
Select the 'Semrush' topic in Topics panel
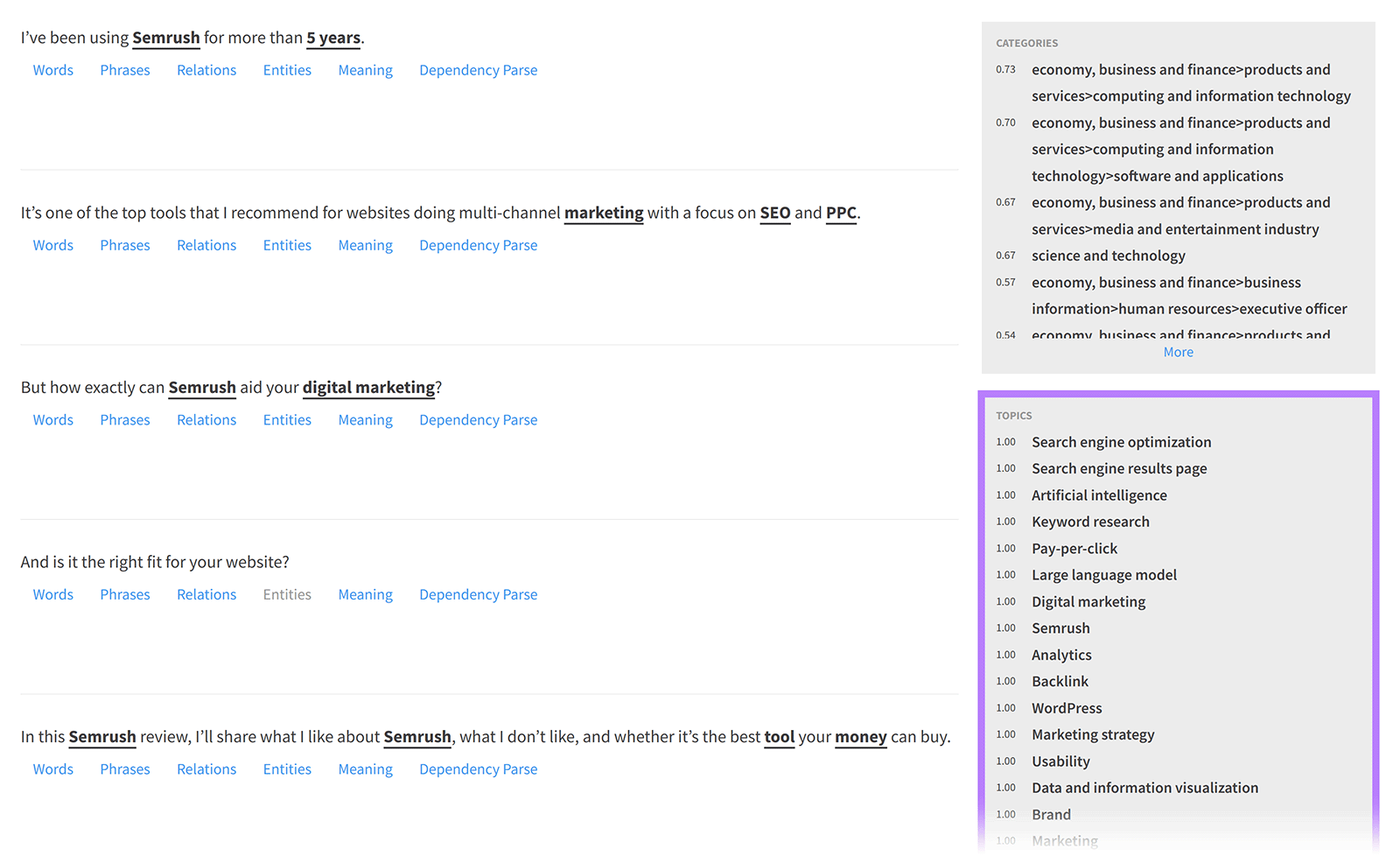1060,628
